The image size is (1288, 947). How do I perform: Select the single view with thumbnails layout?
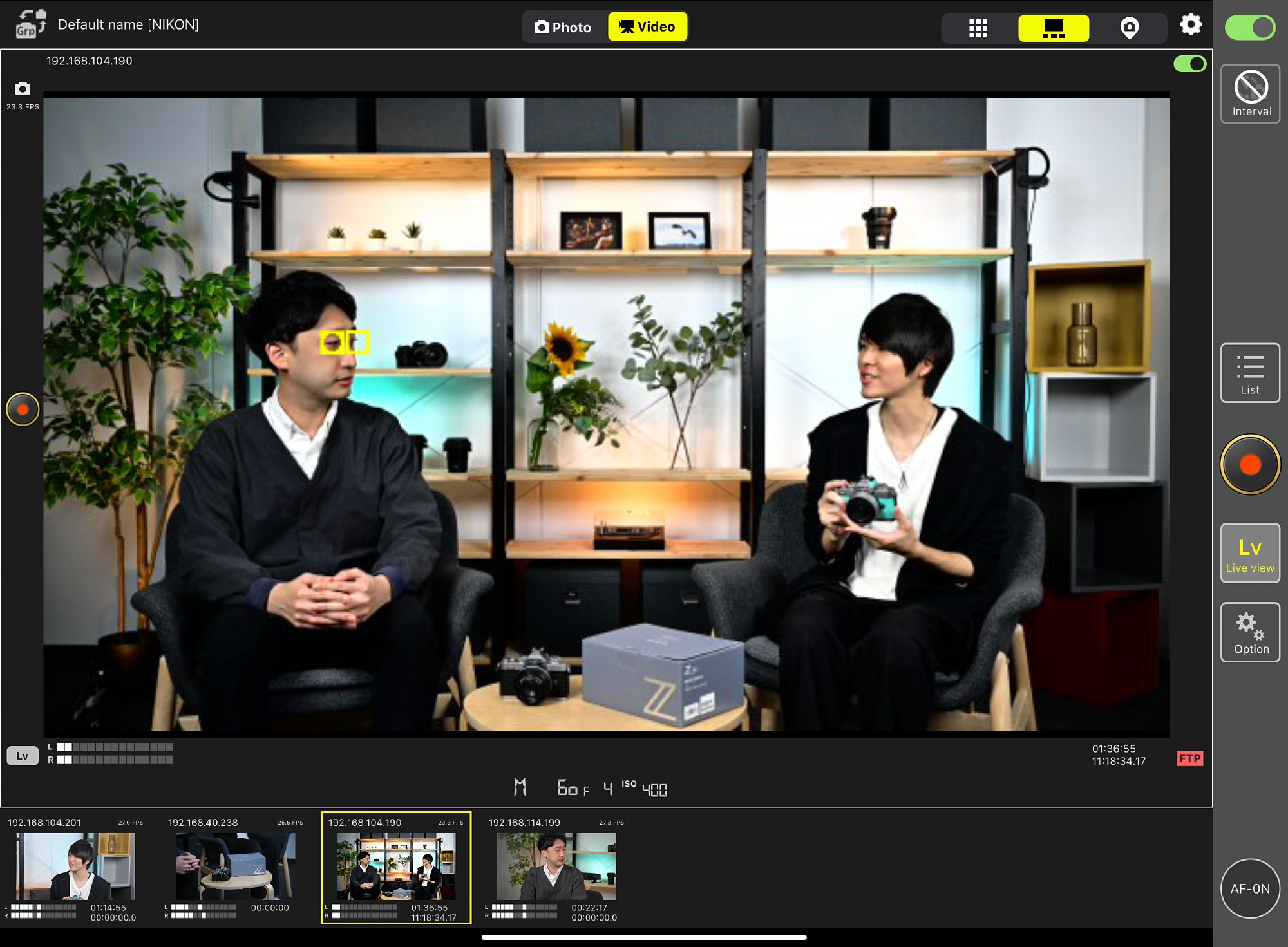coord(1054,28)
